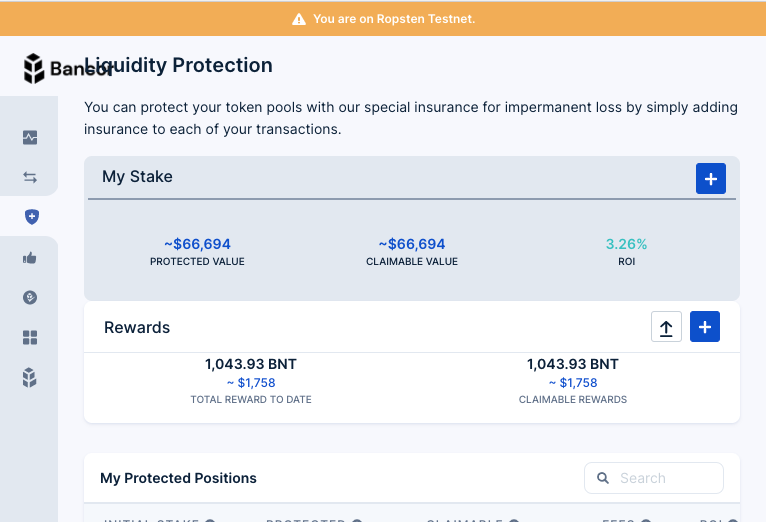Screen dimensions: 766x522
Task: Add a stake with the My Stake plus button
Action: click(710, 179)
